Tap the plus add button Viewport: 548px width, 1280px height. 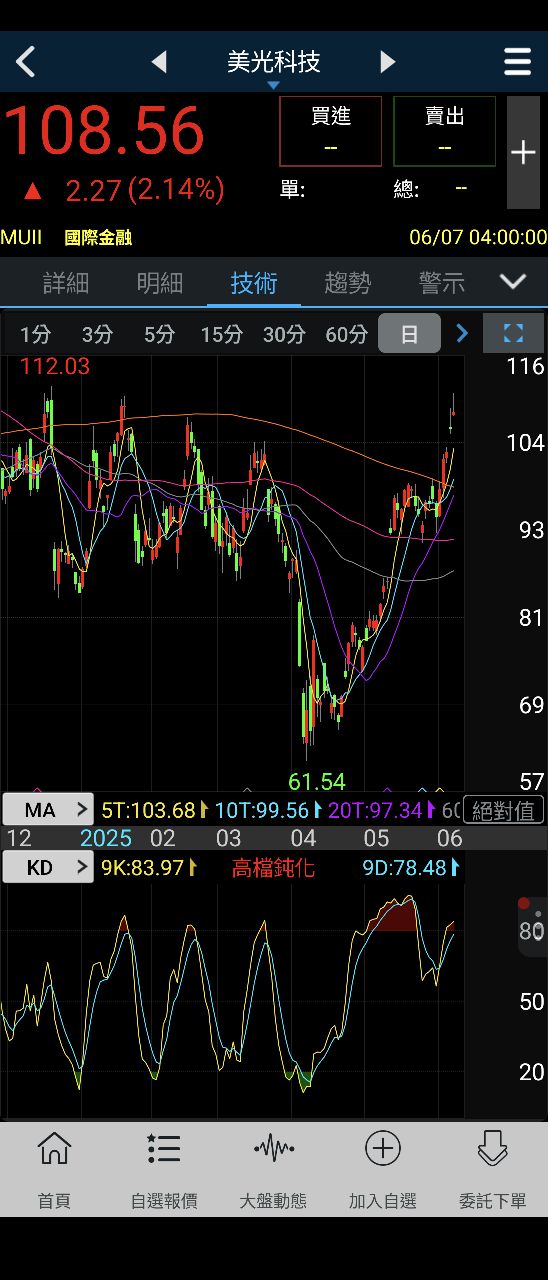(x=523, y=152)
